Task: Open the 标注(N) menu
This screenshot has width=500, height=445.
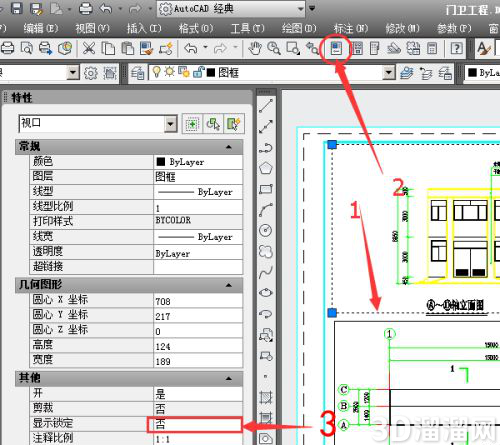Action: point(351,29)
